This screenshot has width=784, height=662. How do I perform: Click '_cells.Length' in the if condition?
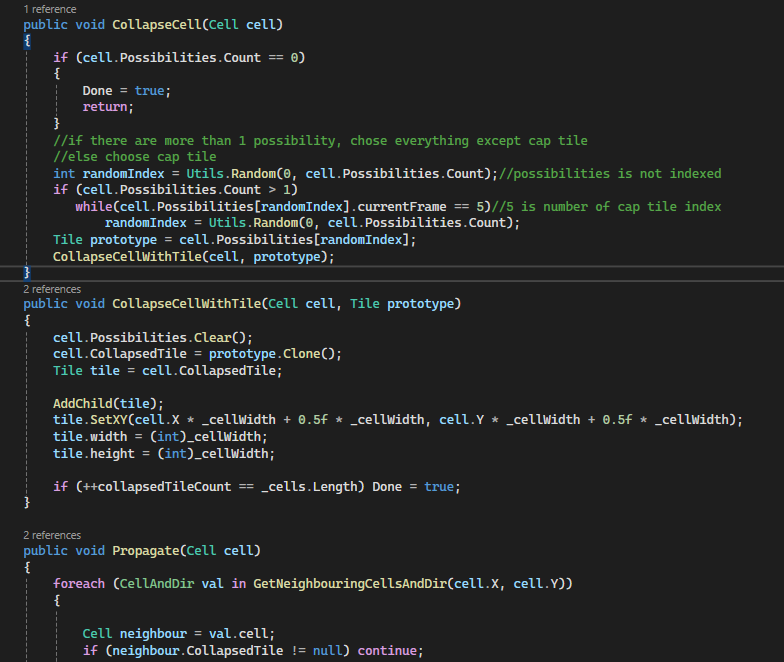[309, 486]
